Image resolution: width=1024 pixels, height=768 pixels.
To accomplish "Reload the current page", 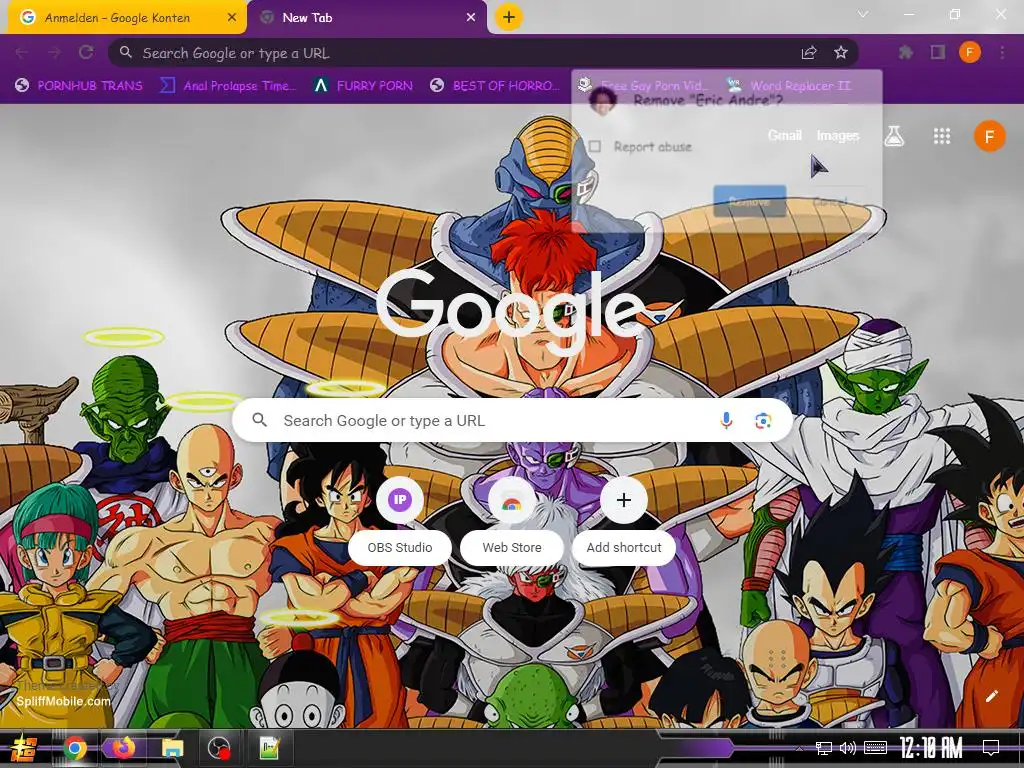I will (86, 53).
